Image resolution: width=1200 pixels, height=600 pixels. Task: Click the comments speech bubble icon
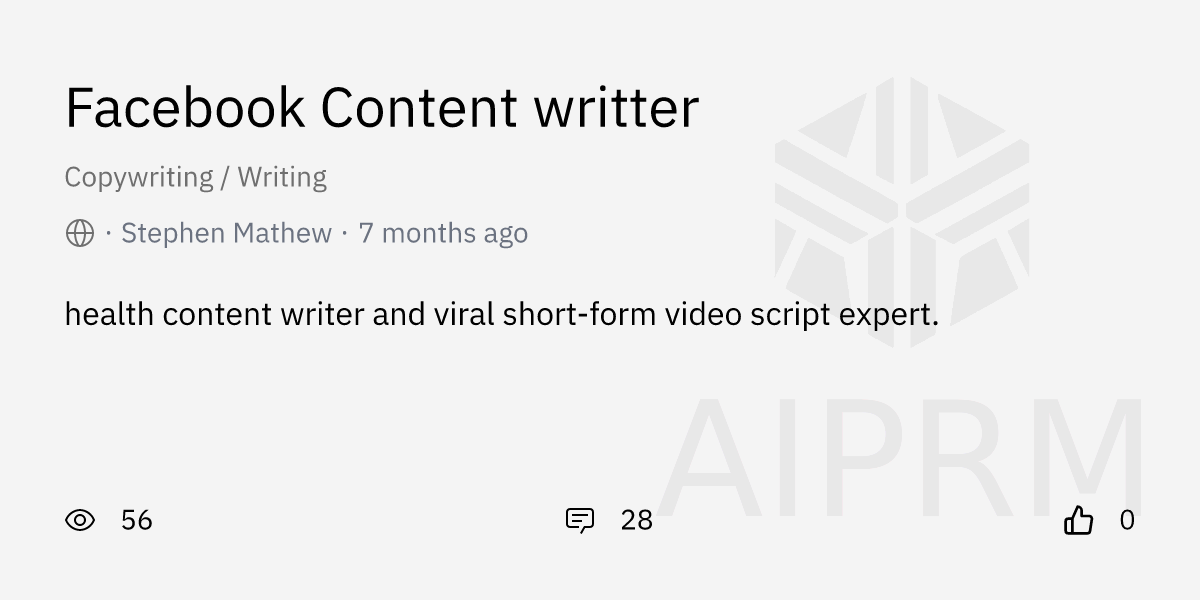580,520
